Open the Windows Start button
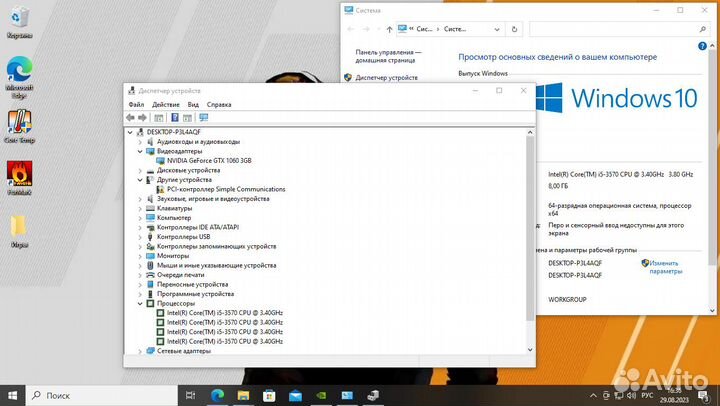Screen dimensions: 720x406 (x=12, y=395)
